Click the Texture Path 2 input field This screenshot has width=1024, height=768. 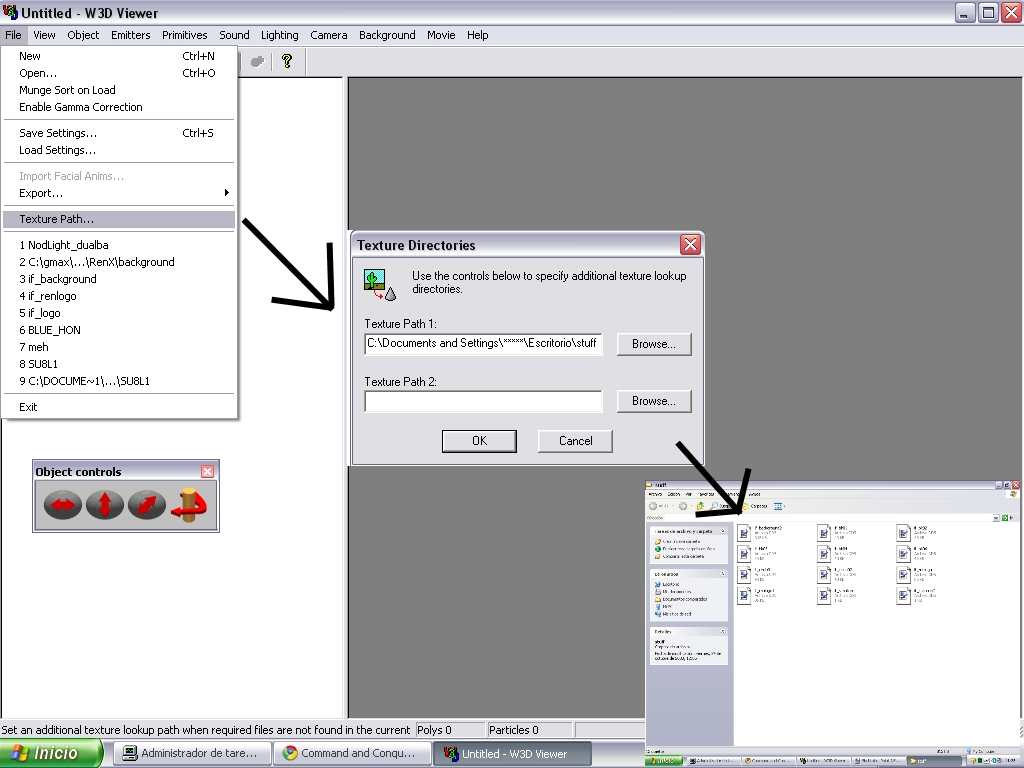coord(483,401)
